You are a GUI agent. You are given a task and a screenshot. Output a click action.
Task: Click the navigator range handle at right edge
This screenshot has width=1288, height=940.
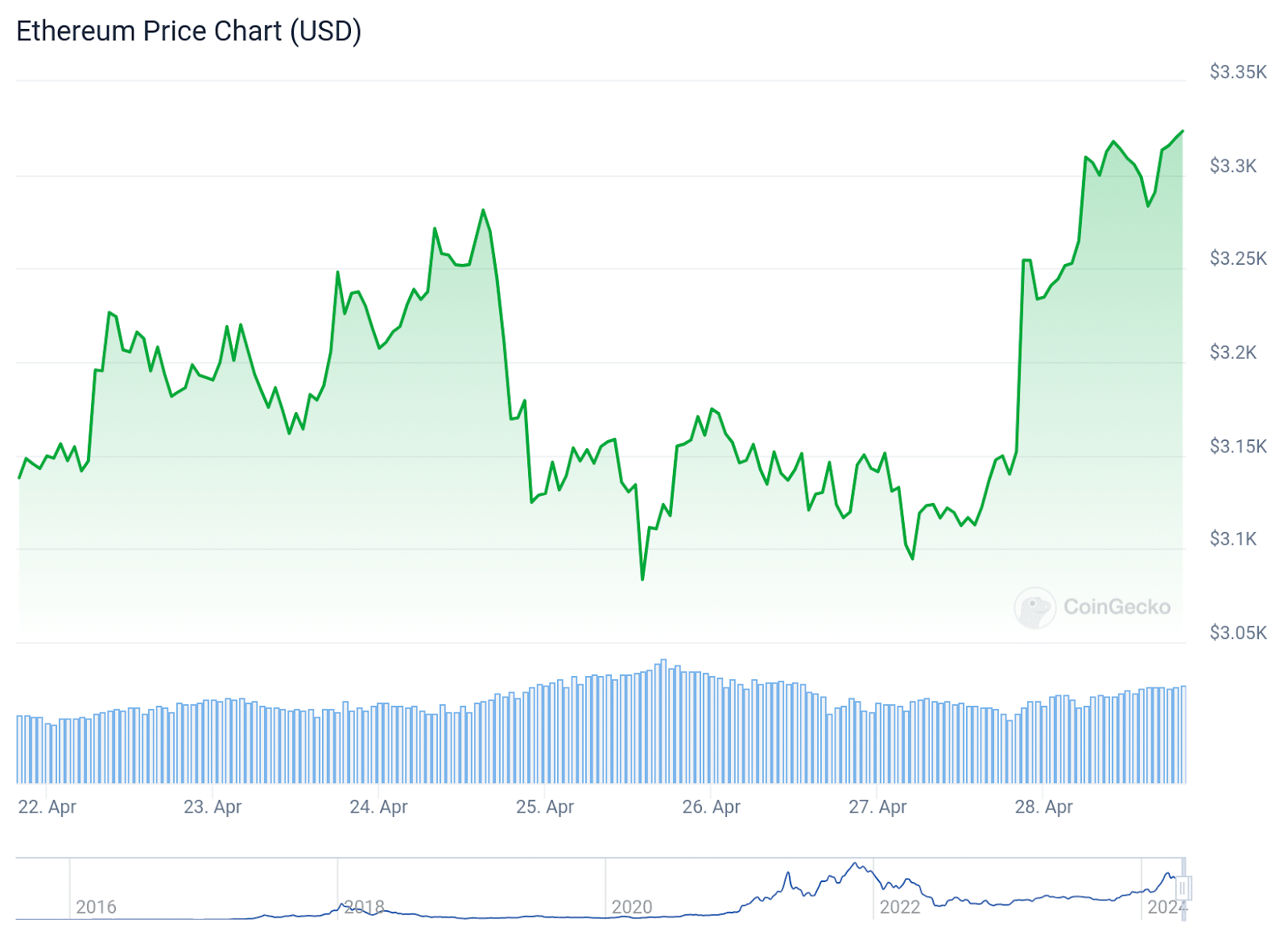[x=1183, y=888]
